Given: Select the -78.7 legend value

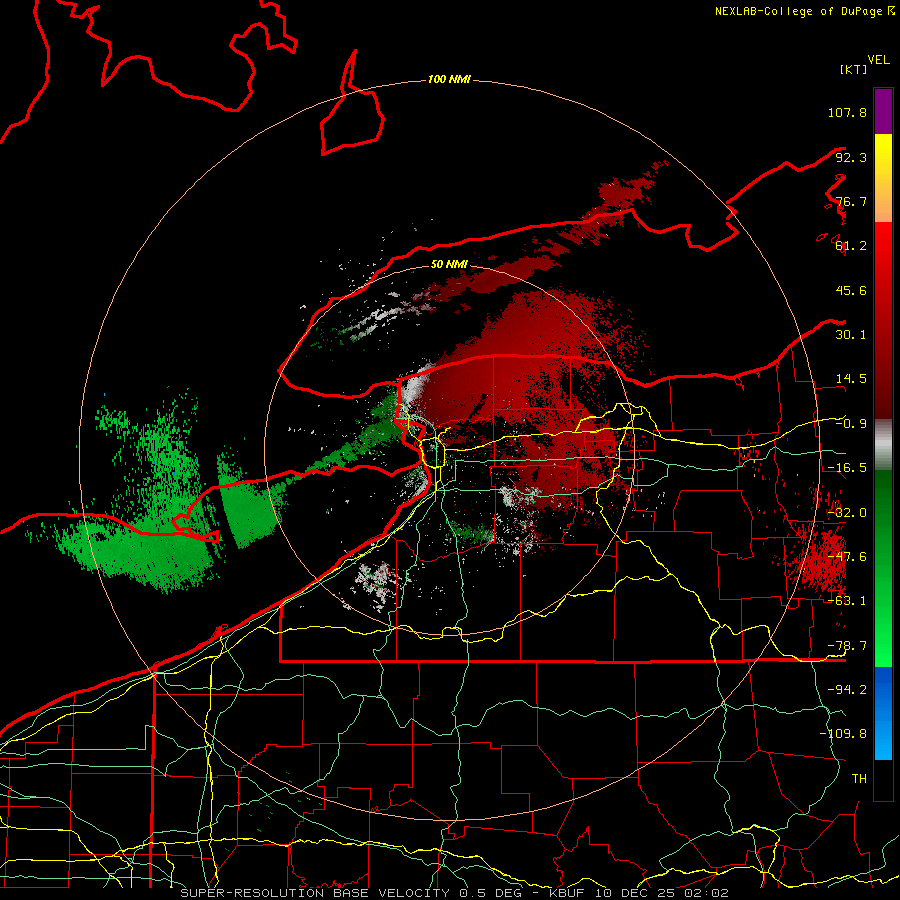Looking at the screenshot, I should [x=847, y=646].
